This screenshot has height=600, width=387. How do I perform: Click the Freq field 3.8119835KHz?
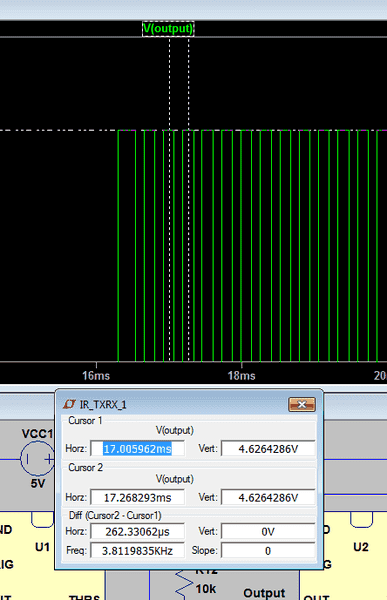137,551
